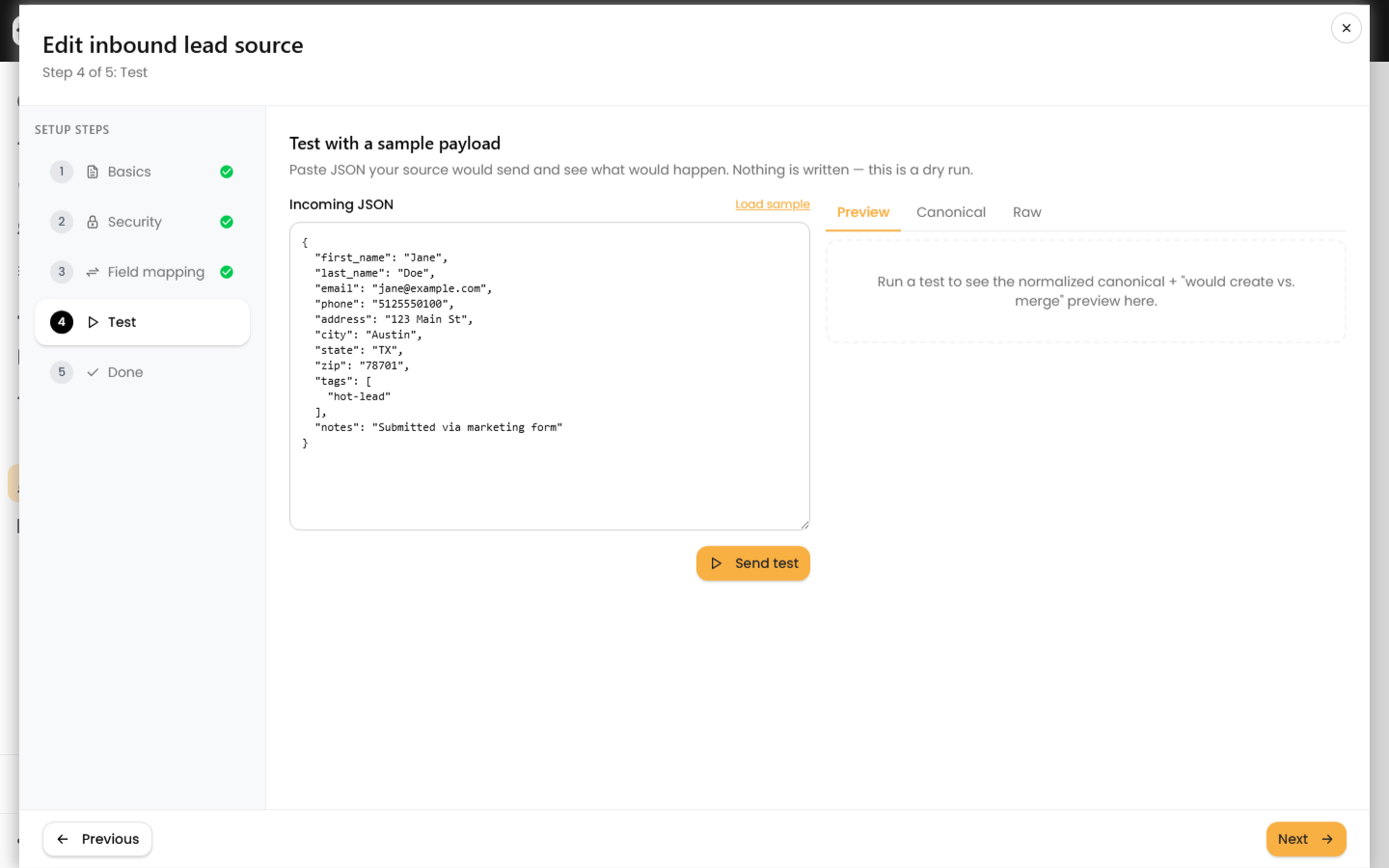1389x868 pixels.
Task: Switch to the Preview tab
Action: coord(863,212)
